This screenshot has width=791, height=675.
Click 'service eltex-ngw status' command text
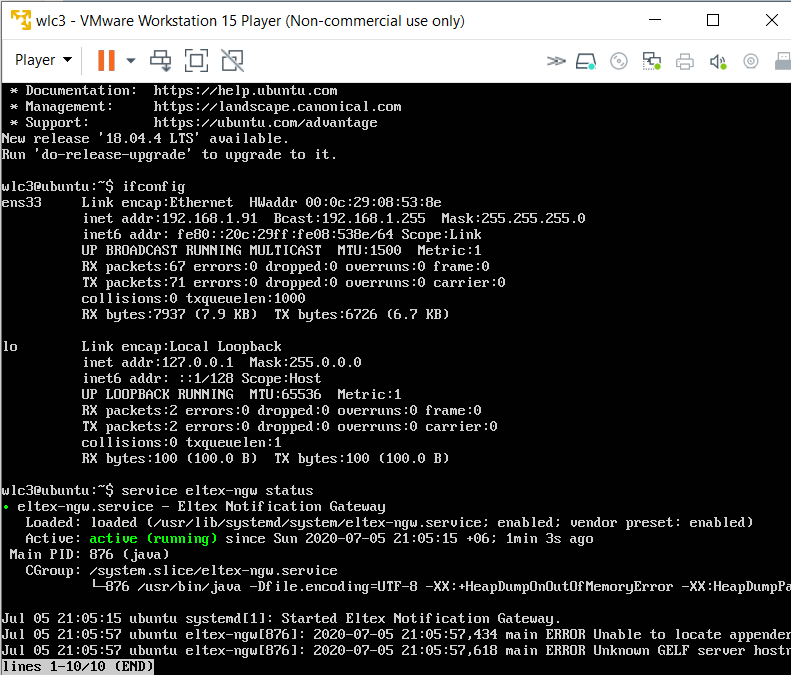pyautogui.click(x=217, y=491)
